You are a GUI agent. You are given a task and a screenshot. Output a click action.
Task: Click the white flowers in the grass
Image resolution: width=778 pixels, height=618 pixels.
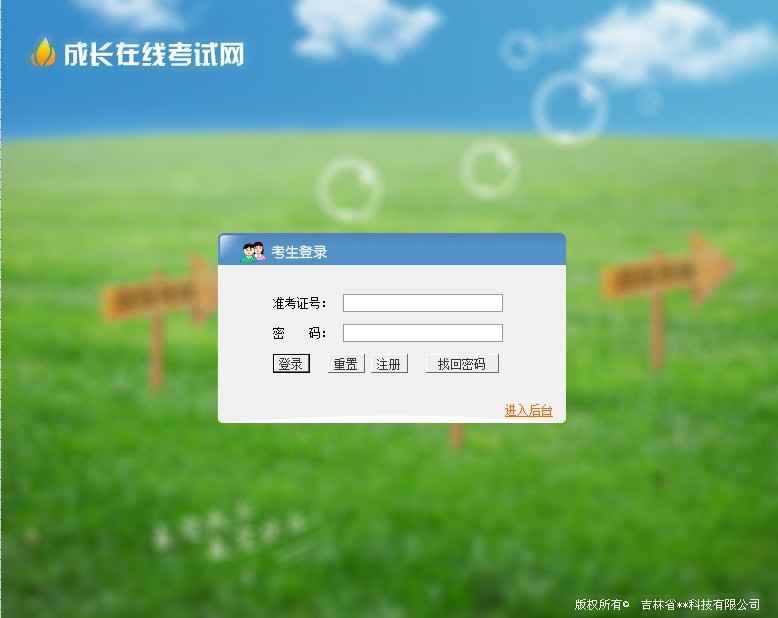click(228, 533)
